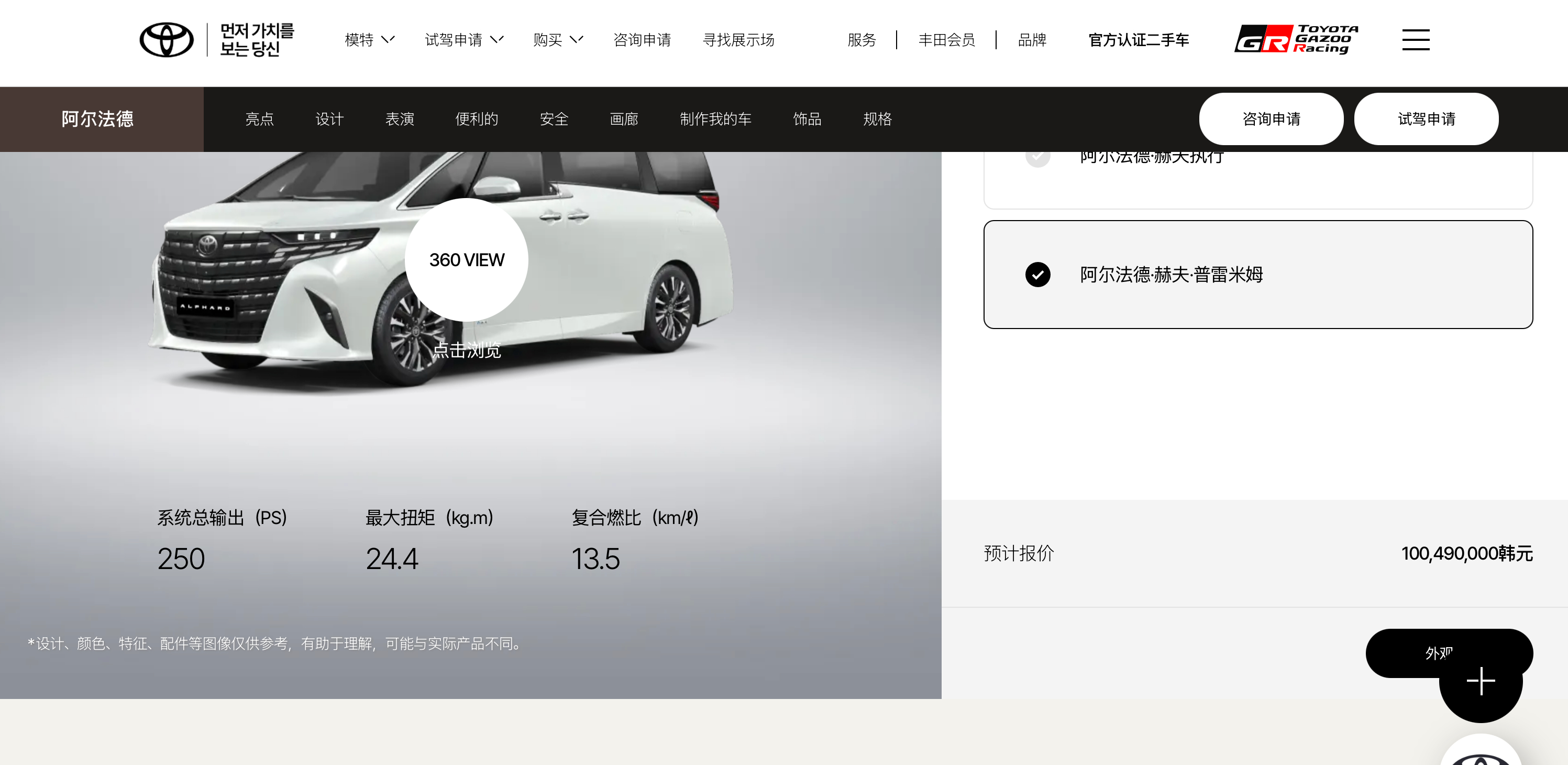Open the hamburger menu icon
Image resolution: width=1568 pixels, height=765 pixels.
[1415, 40]
